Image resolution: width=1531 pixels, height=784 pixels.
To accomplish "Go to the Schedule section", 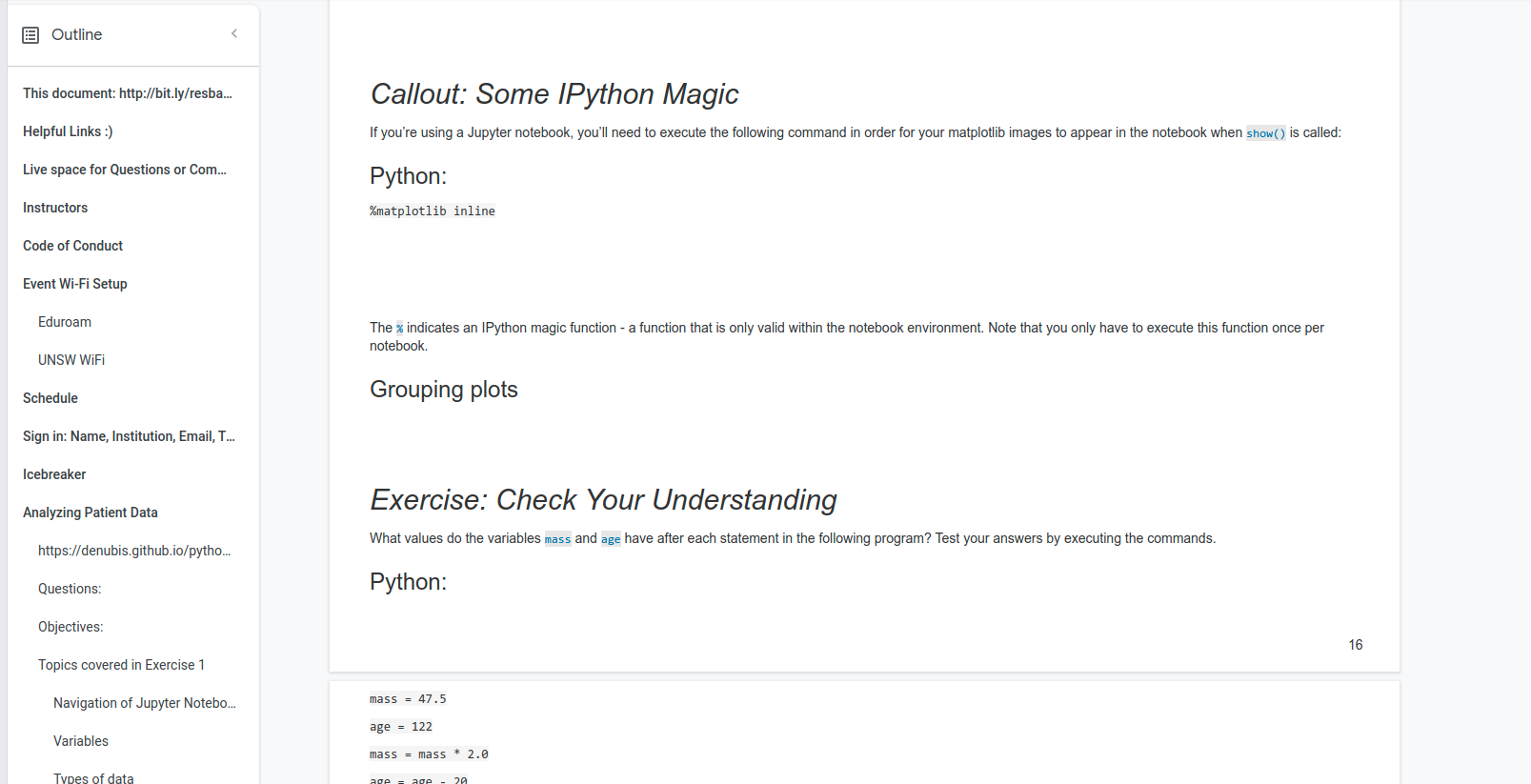I will pos(50,398).
